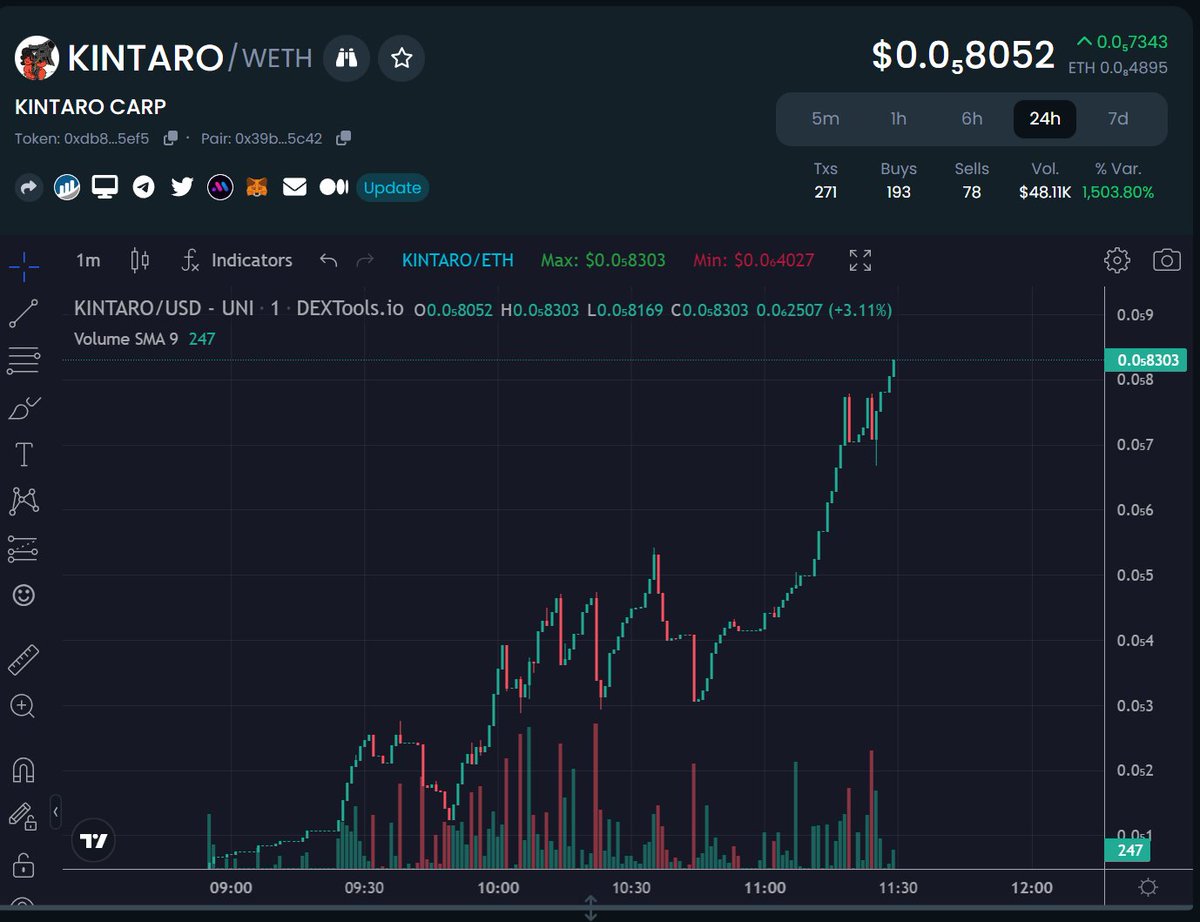Select the text annotation tool

[24, 455]
